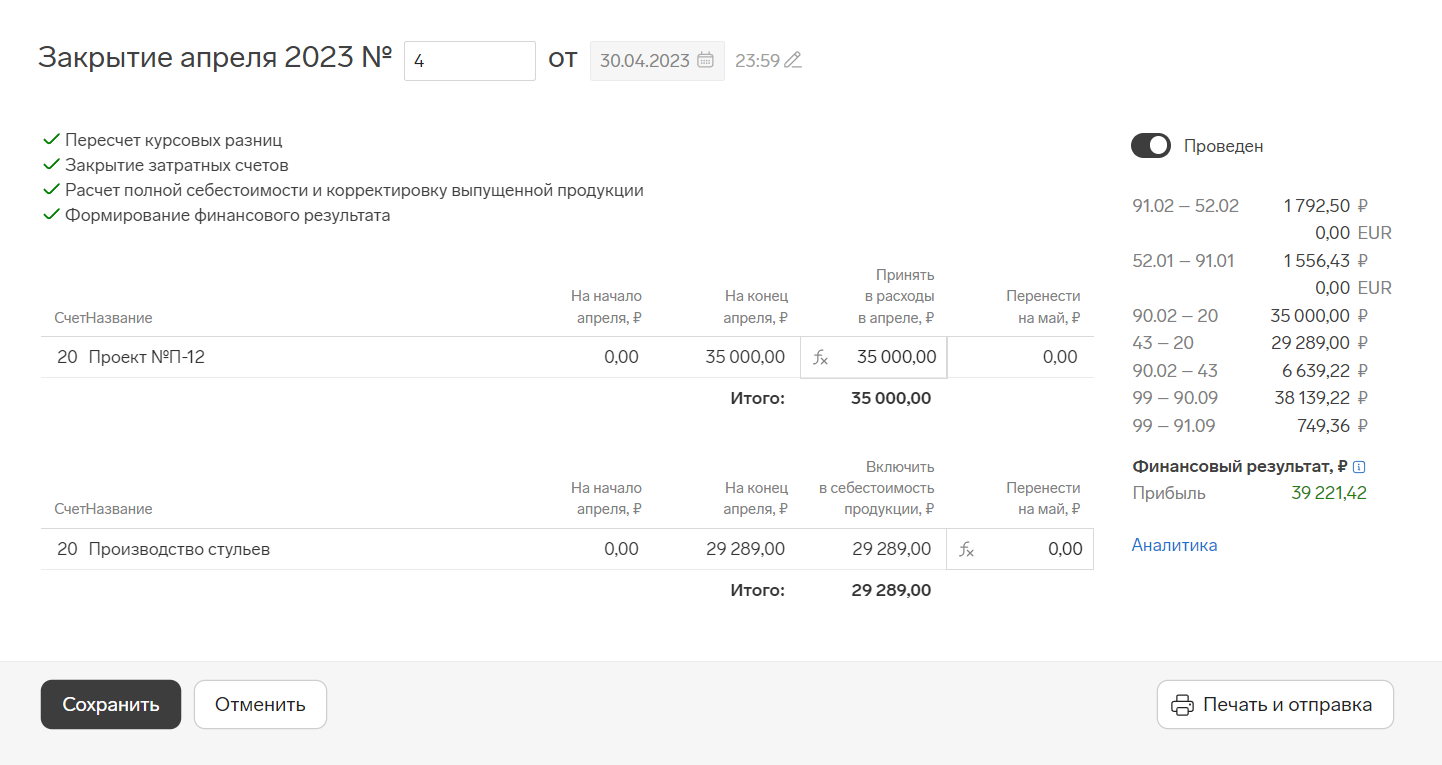Click the 90.02 – 43 posting

point(1176,371)
